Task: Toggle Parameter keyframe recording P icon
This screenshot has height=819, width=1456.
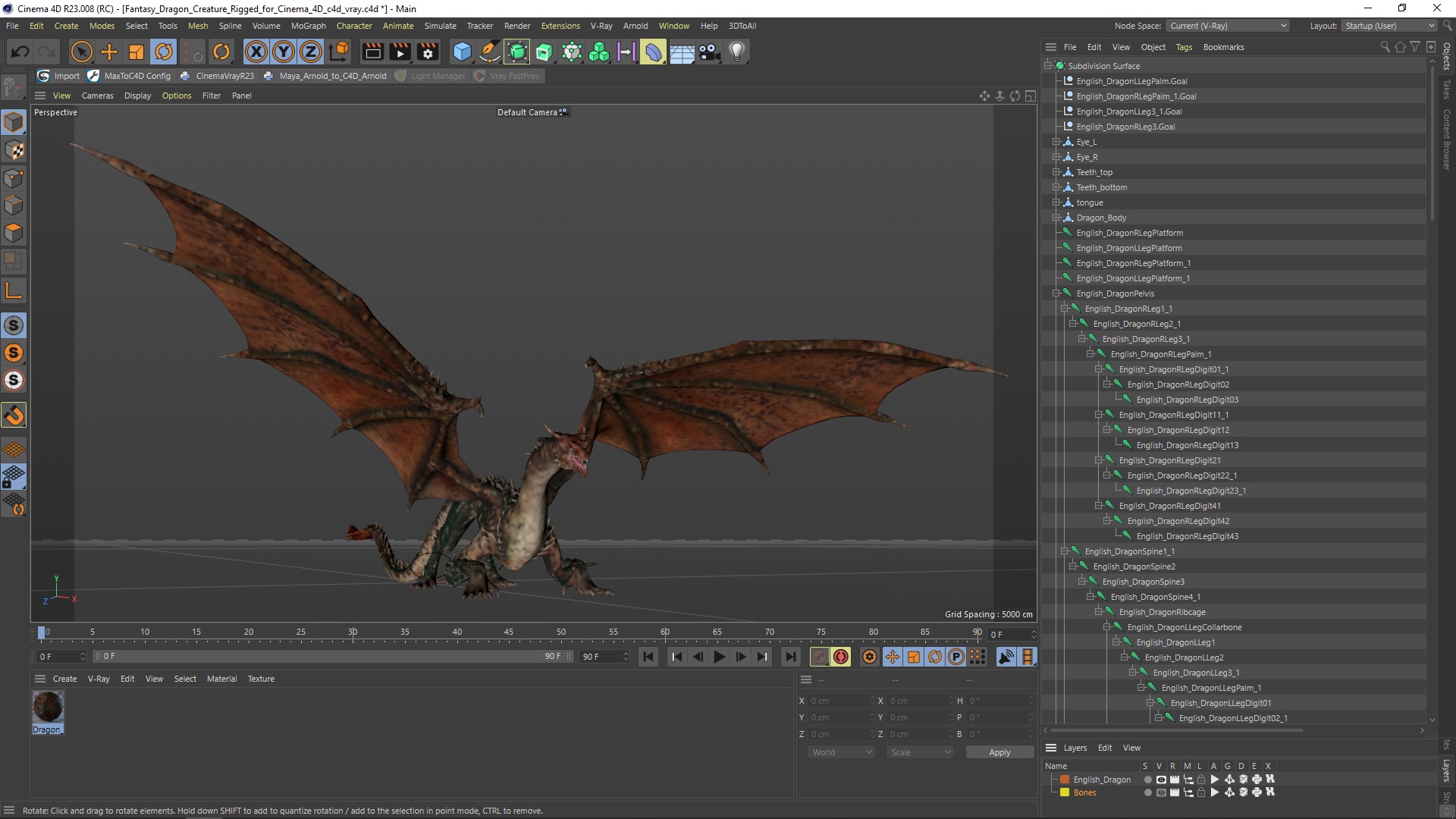Action: pyautogui.click(x=956, y=657)
